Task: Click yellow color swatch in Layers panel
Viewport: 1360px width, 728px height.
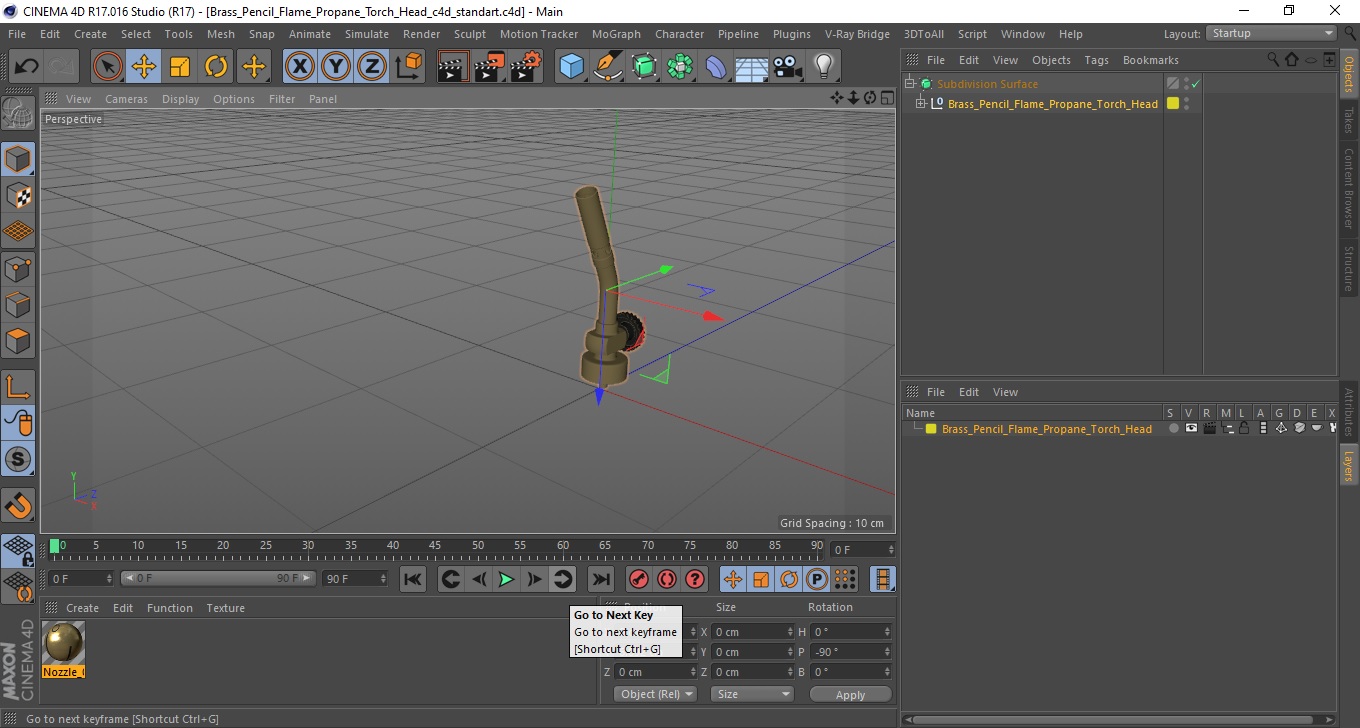Action: click(931, 429)
